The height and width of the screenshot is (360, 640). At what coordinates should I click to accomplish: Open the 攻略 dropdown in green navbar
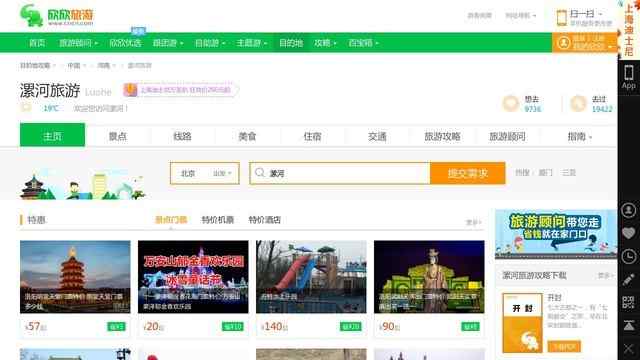[325, 43]
